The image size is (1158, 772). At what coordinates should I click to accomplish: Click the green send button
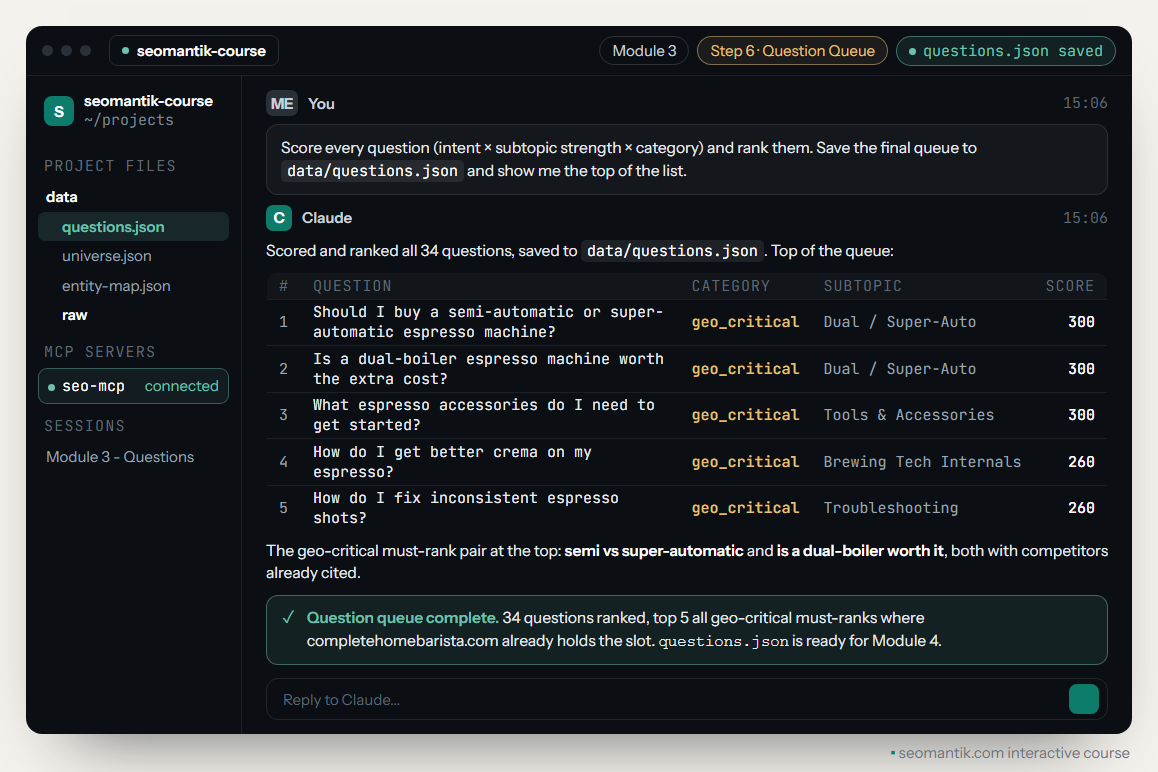[x=1083, y=699]
